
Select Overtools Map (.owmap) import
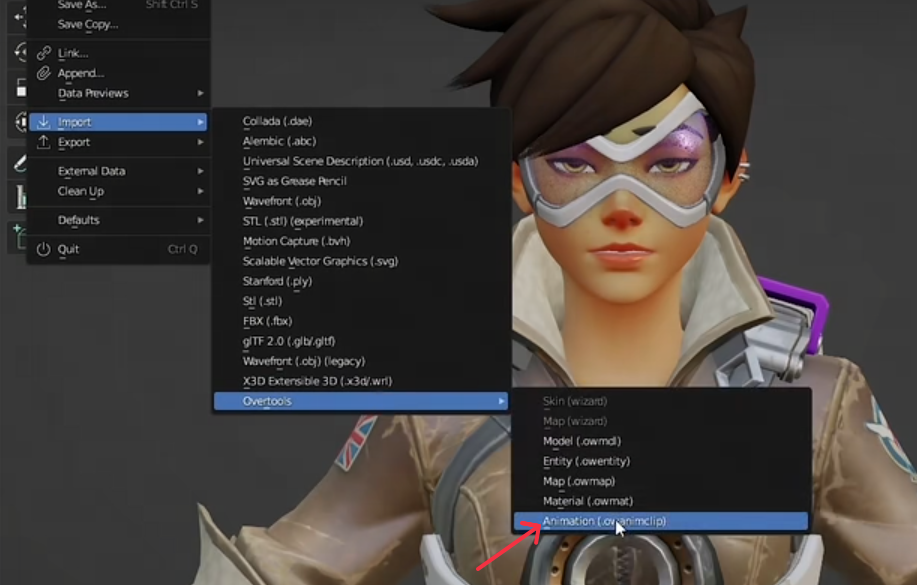coord(661,481)
